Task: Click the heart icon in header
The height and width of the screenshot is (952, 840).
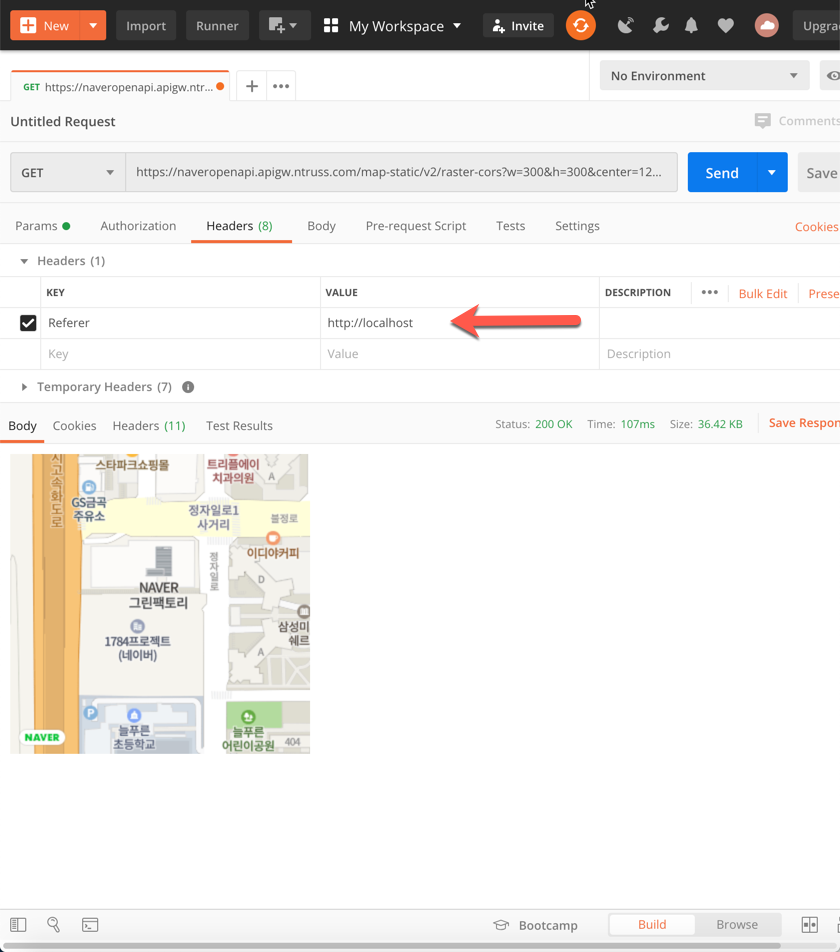Action: click(725, 26)
